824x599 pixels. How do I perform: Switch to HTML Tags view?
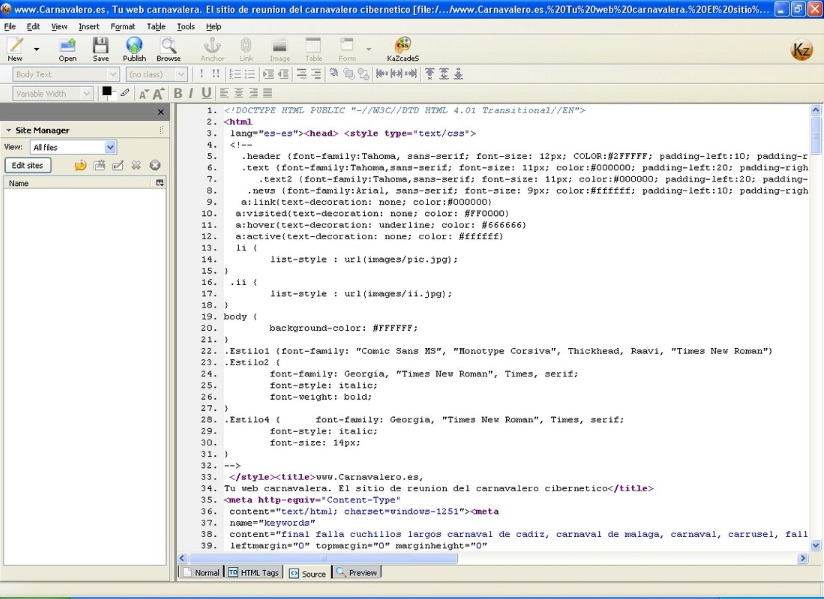coord(254,573)
